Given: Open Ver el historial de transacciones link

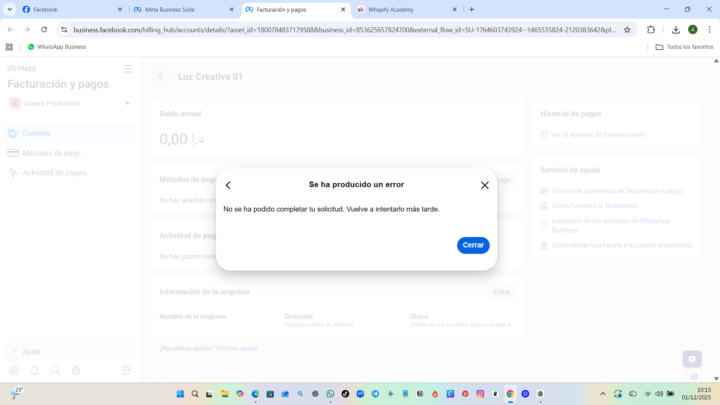Looking at the screenshot, I should 597,135.
